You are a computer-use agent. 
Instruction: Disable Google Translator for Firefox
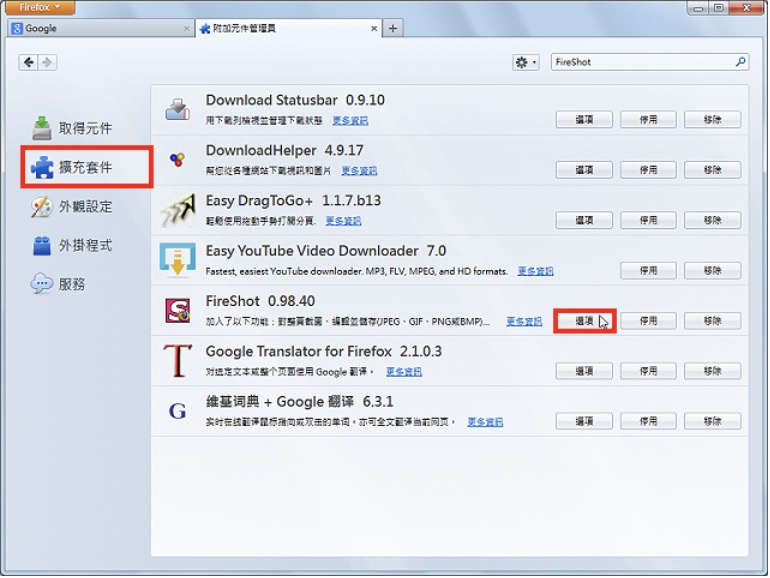point(648,371)
